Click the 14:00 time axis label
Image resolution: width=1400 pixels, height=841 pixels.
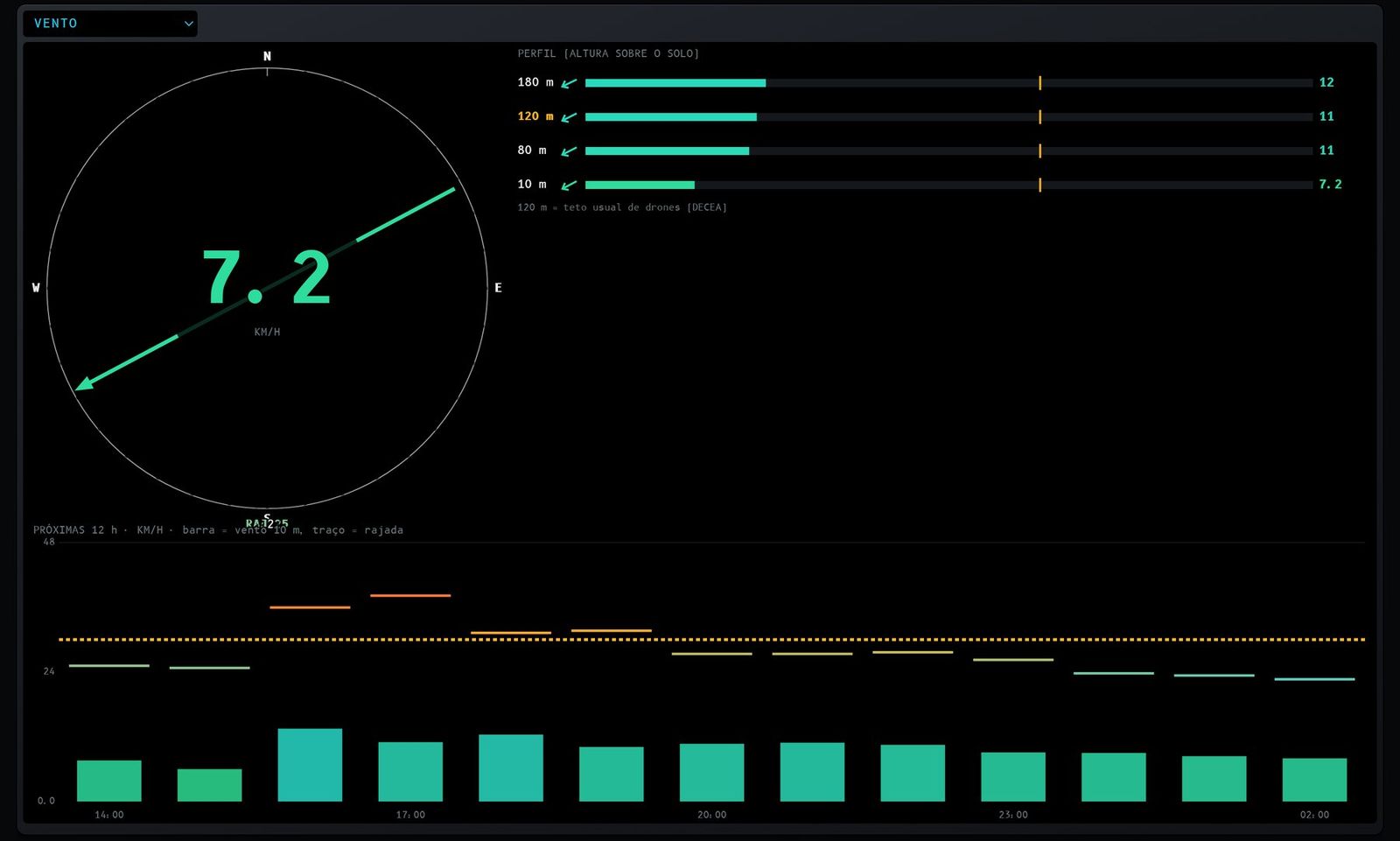point(109,815)
